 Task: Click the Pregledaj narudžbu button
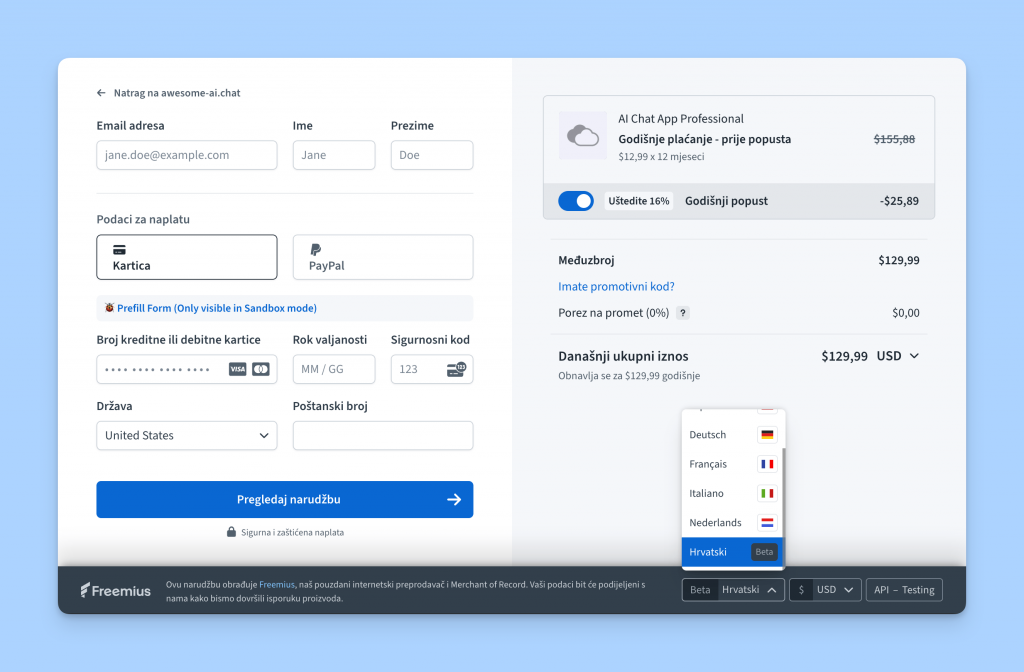tap(284, 499)
